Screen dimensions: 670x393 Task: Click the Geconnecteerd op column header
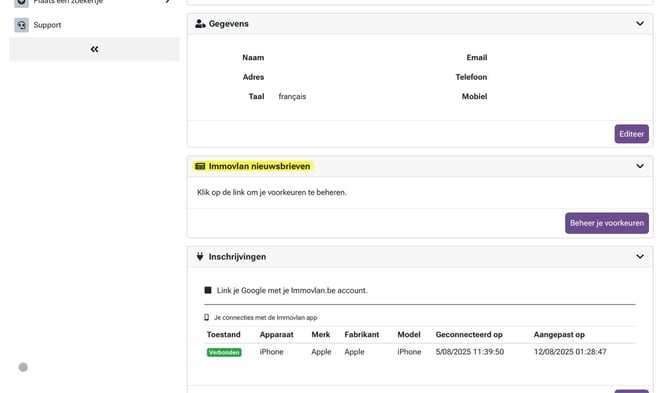[469, 334]
